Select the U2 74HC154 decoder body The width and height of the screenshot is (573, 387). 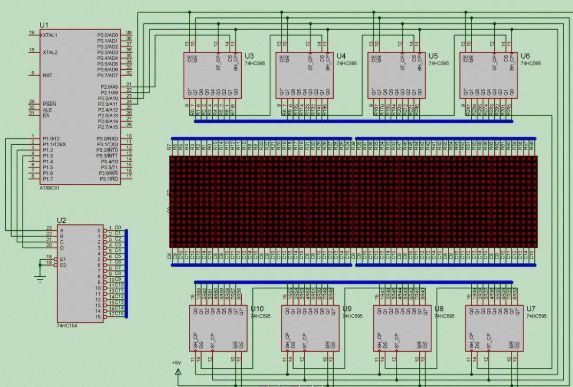(x=80, y=273)
